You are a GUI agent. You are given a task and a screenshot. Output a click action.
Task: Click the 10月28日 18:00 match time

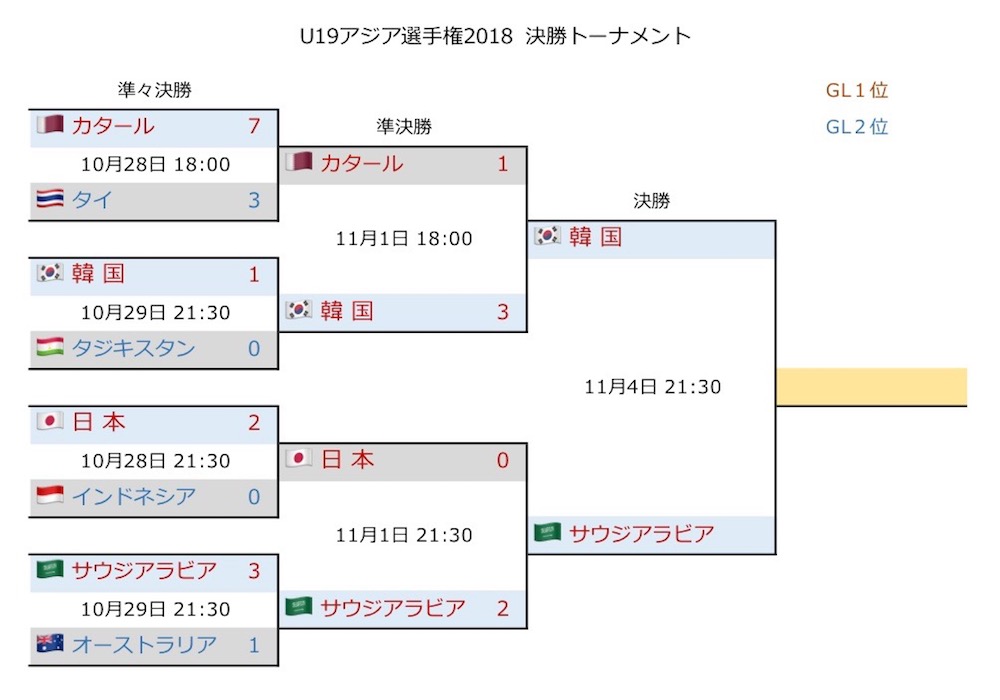(155, 164)
